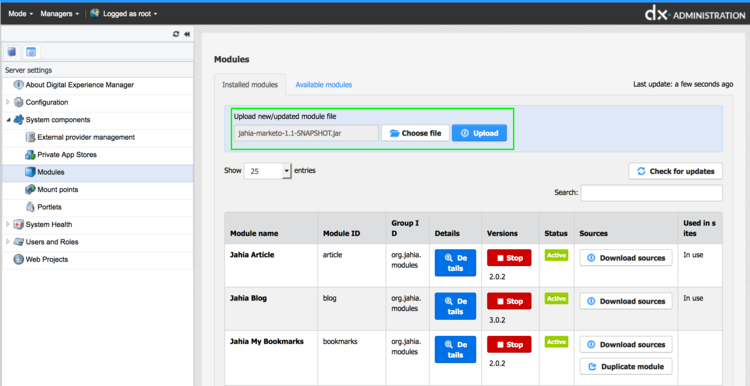Click the System Health first-aid icon
The height and width of the screenshot is (386, 750).
[19, 224]
